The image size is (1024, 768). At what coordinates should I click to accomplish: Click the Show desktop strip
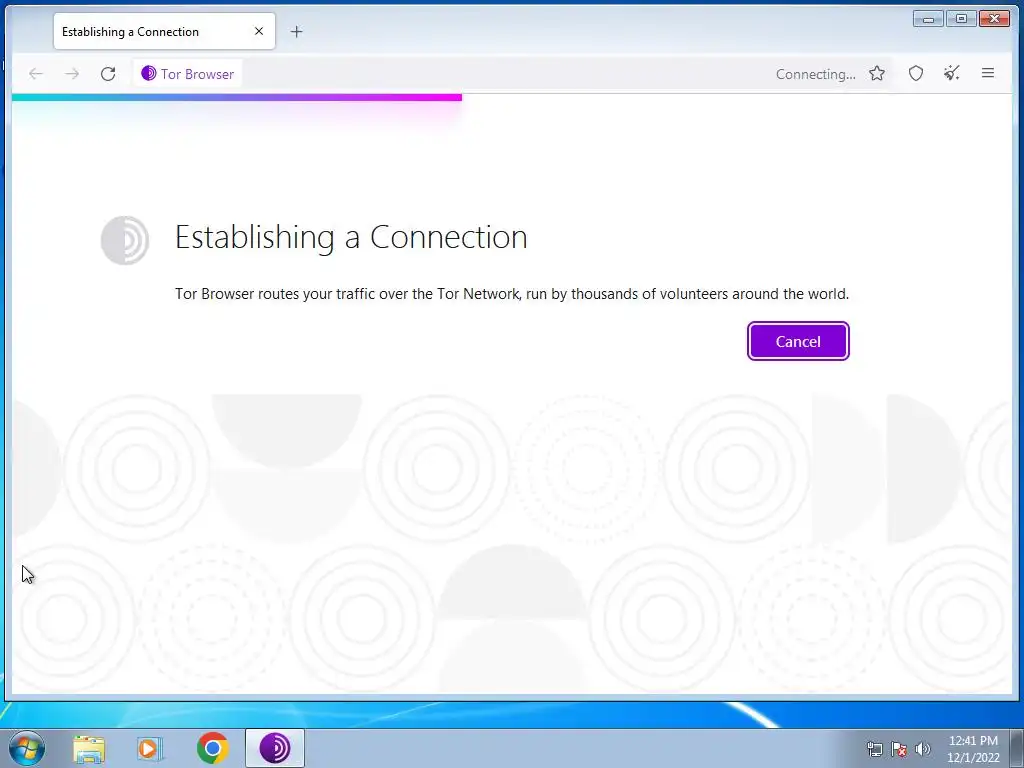pos(1016,748)
